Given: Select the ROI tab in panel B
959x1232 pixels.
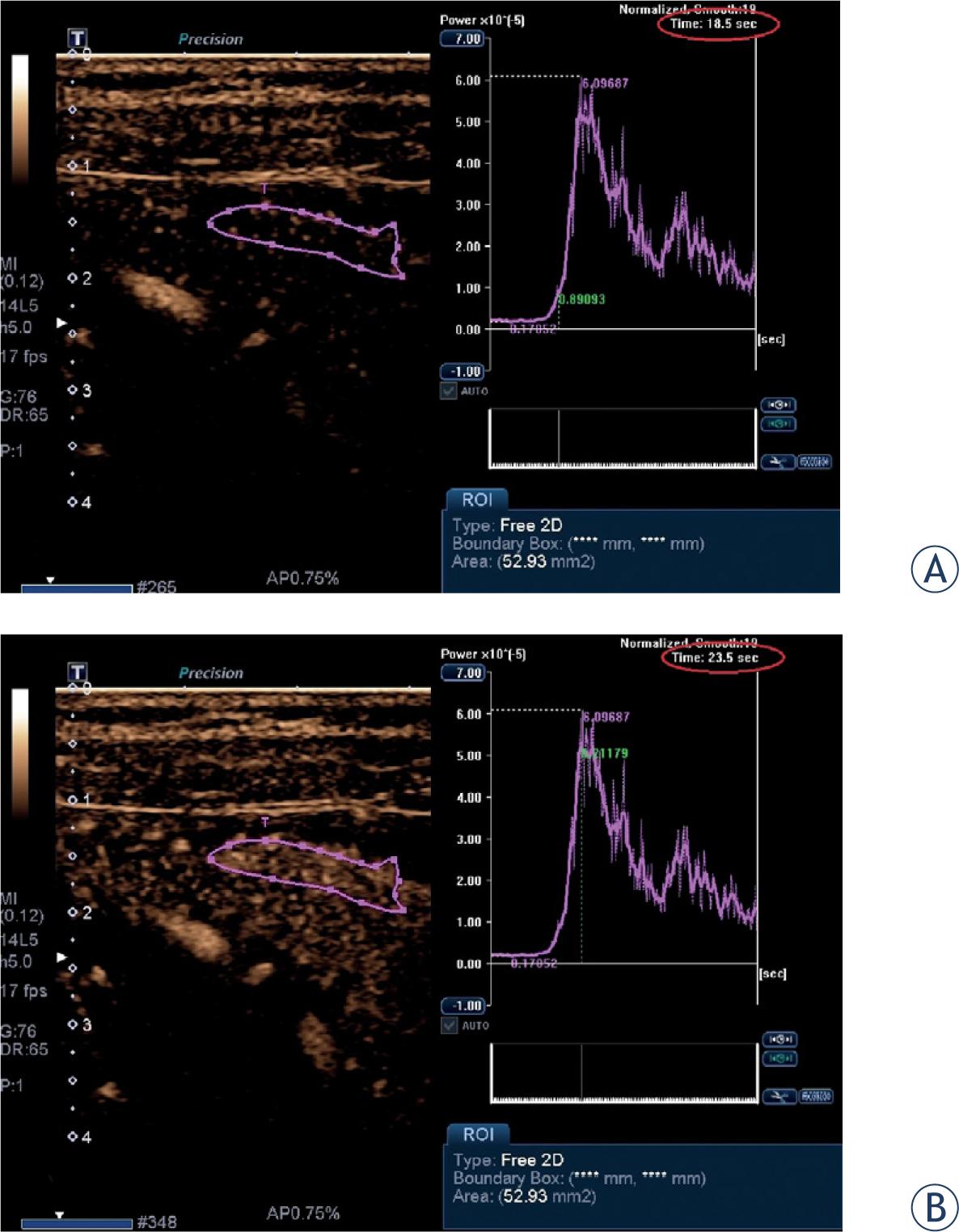Looking at the screenshot, I should [478, 1134].
